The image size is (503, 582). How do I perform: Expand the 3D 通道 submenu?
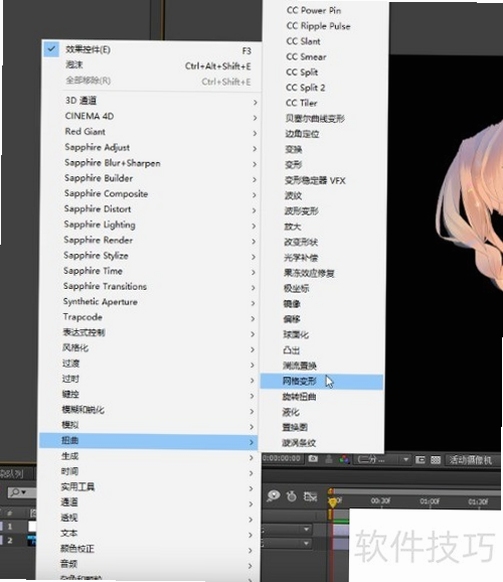click(x=161, y=101)
